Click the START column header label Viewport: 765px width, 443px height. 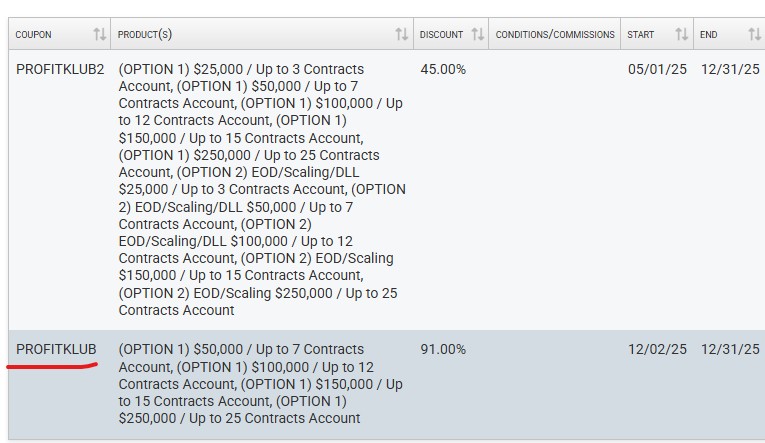pos(641,35)
